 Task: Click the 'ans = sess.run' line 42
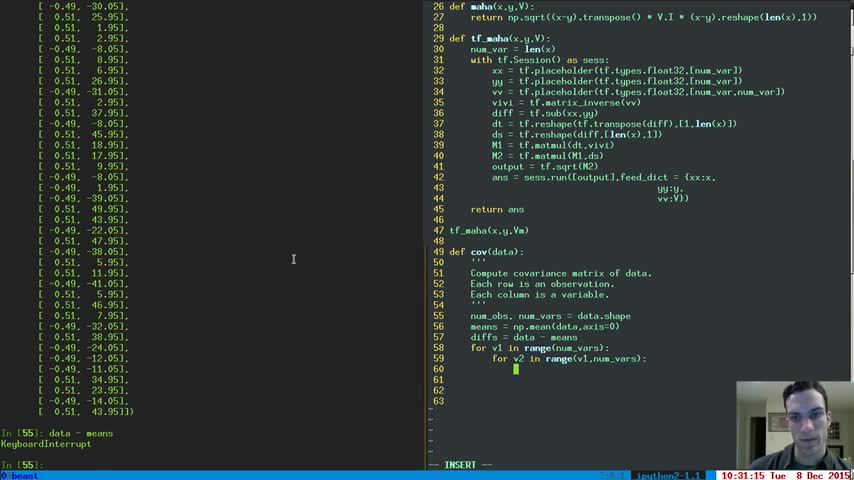click(604, 178)
